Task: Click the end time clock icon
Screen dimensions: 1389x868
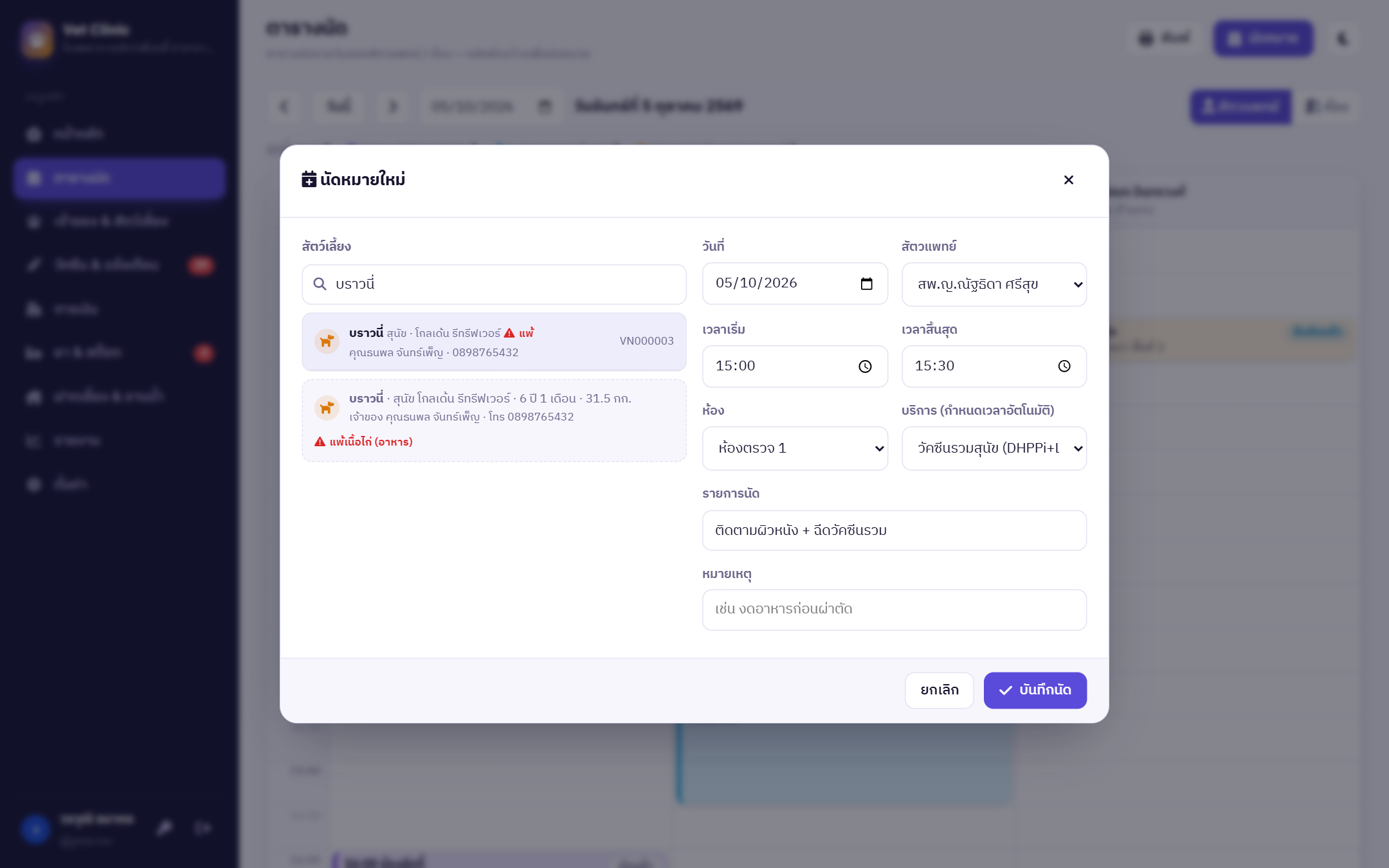Action: pyautogui.click(x=1064, y=366)
